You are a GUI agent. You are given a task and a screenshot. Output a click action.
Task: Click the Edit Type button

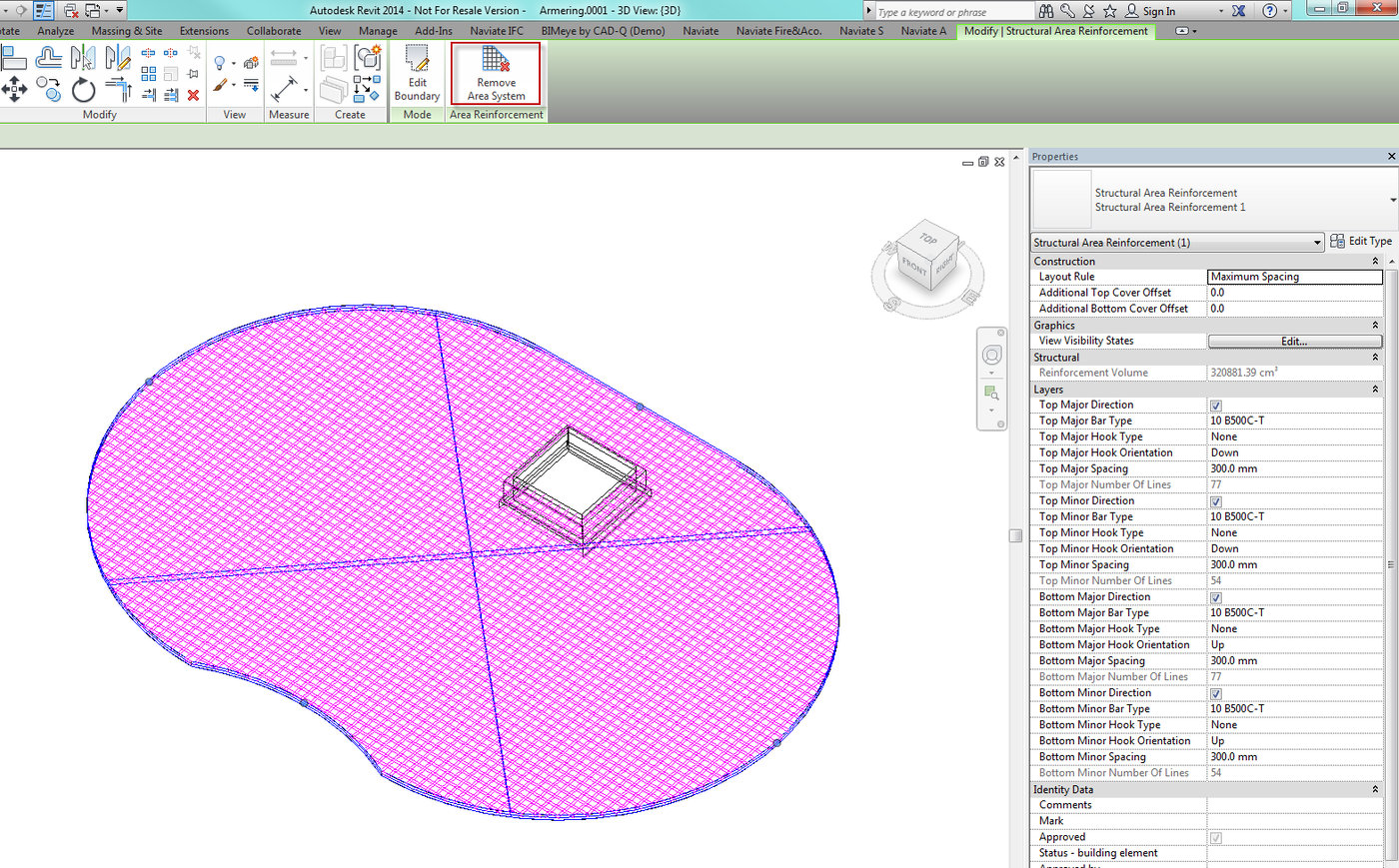coord(1361,242)
